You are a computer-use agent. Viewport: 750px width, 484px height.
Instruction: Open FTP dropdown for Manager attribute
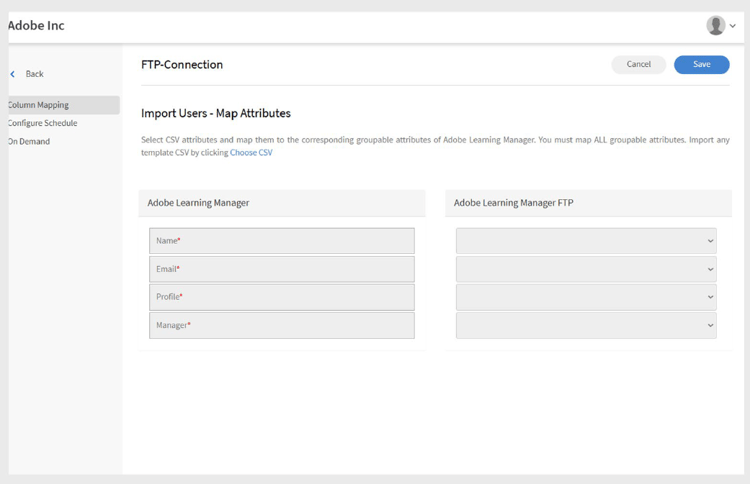click(x=586, y=325)
